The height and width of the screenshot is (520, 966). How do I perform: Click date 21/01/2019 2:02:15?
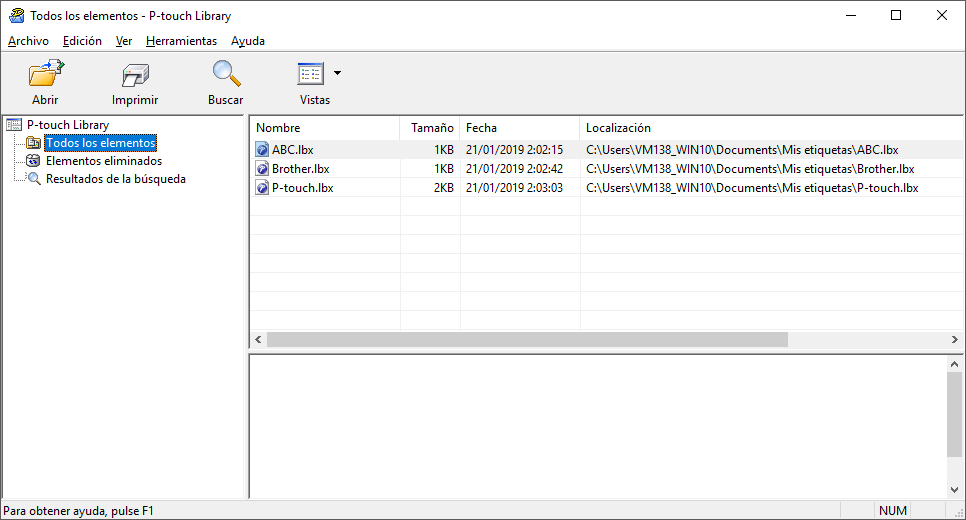click(x=514, y=150)
